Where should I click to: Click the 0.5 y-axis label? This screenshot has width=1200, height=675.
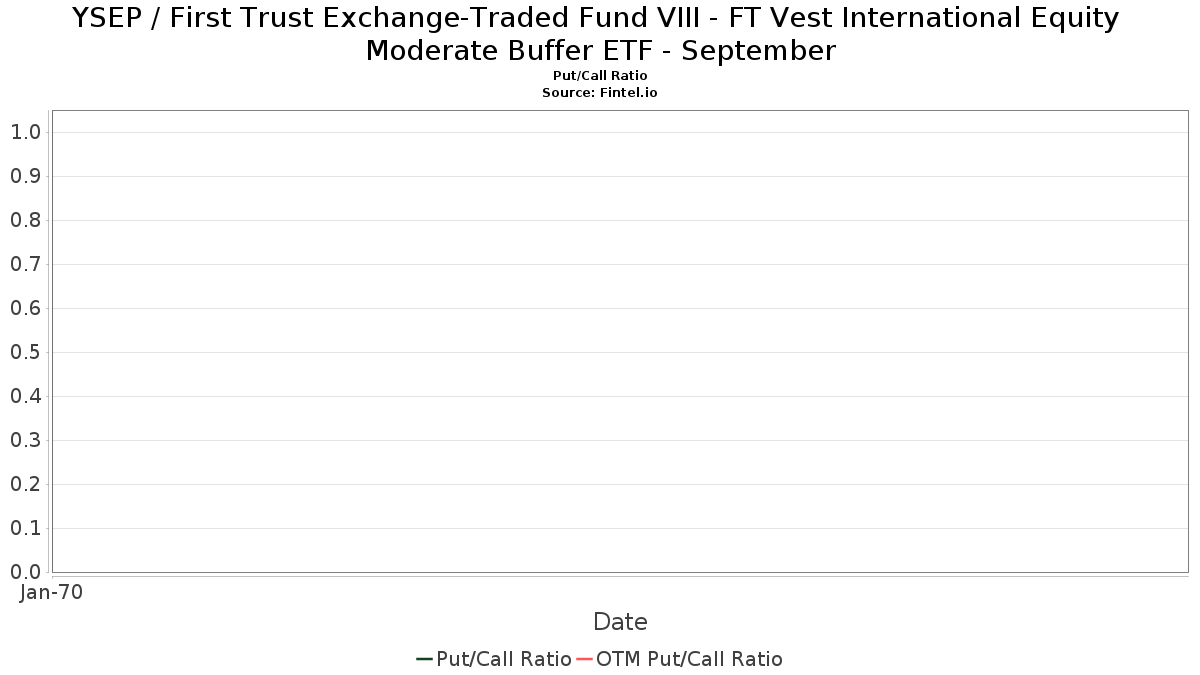point(25,352)
